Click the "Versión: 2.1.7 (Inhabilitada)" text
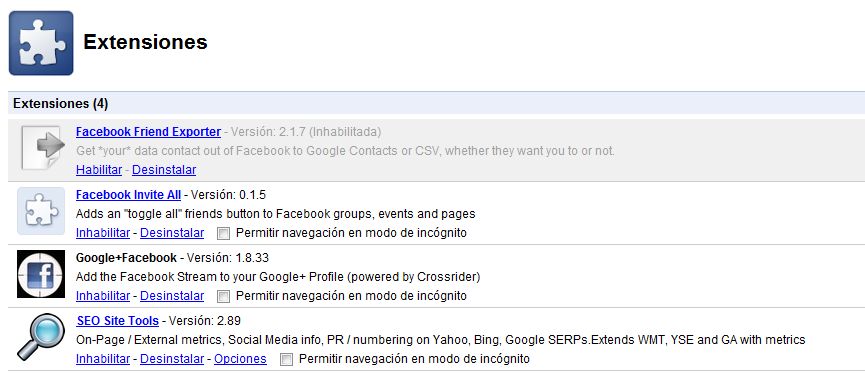The height and width of the screenshot is (385, 865). [x=306, y=132]
